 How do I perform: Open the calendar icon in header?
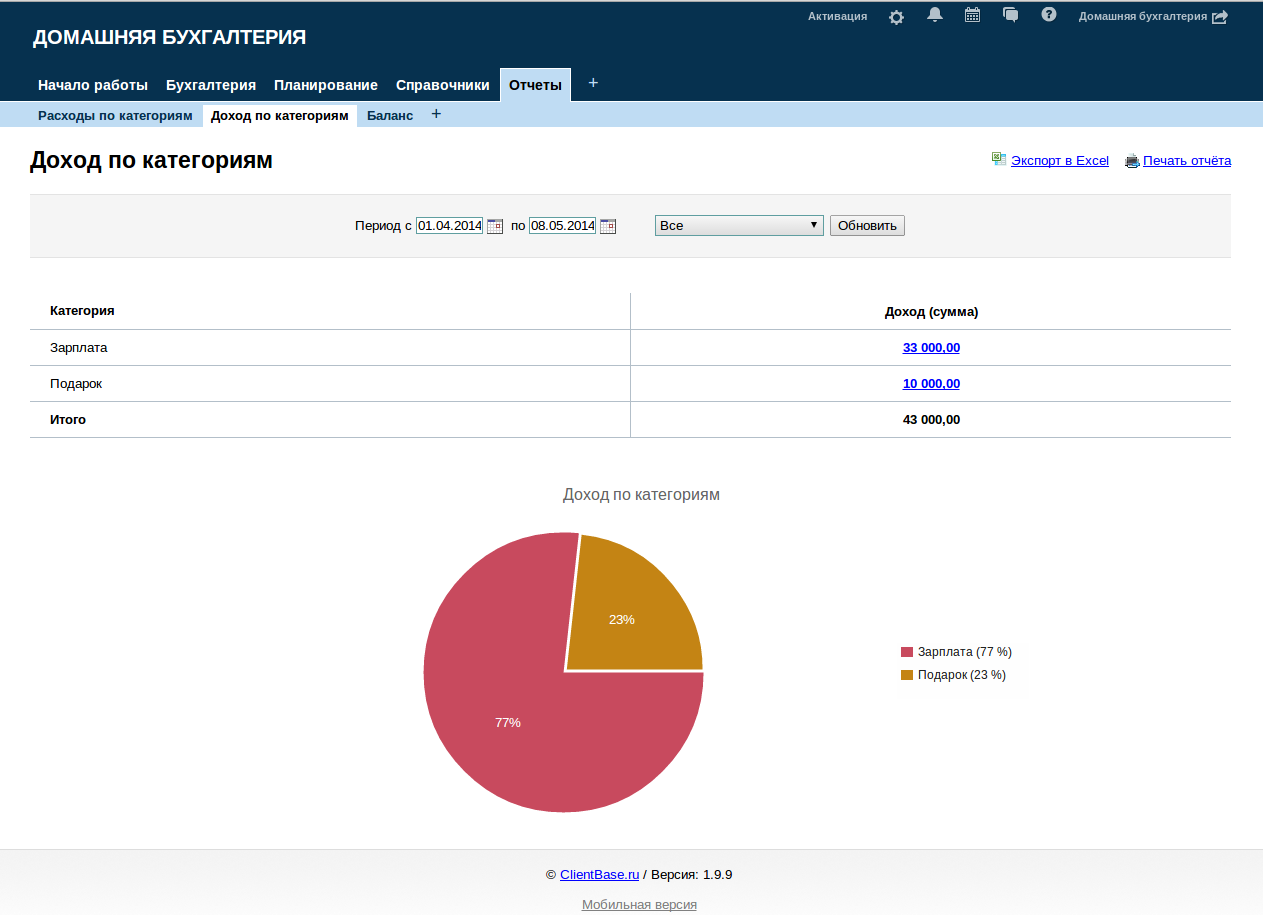972,15
